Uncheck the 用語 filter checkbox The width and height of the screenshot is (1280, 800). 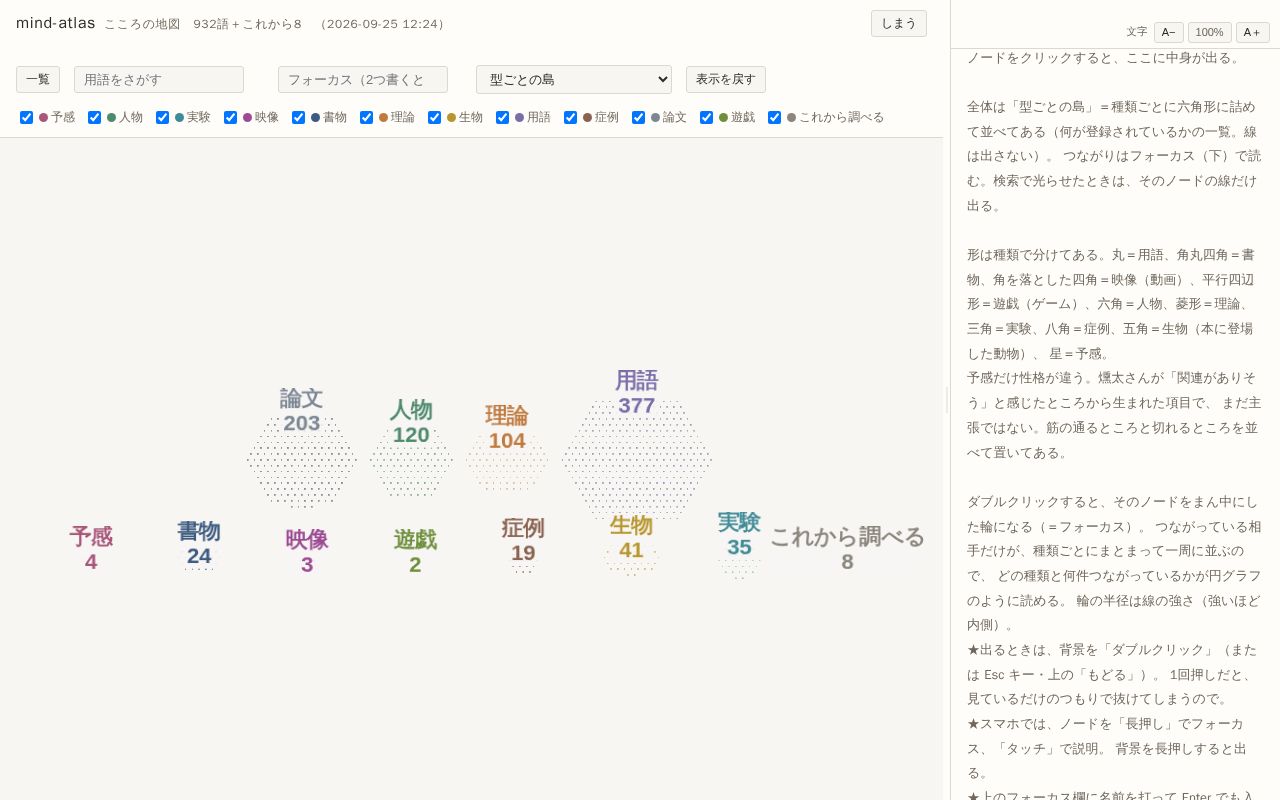(x=503, y=118)
